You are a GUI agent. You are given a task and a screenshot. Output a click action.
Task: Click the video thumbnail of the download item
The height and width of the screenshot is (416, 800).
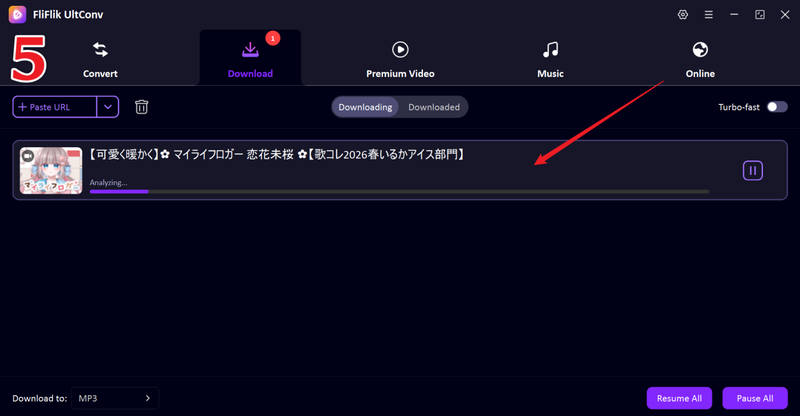click(51, 170)
